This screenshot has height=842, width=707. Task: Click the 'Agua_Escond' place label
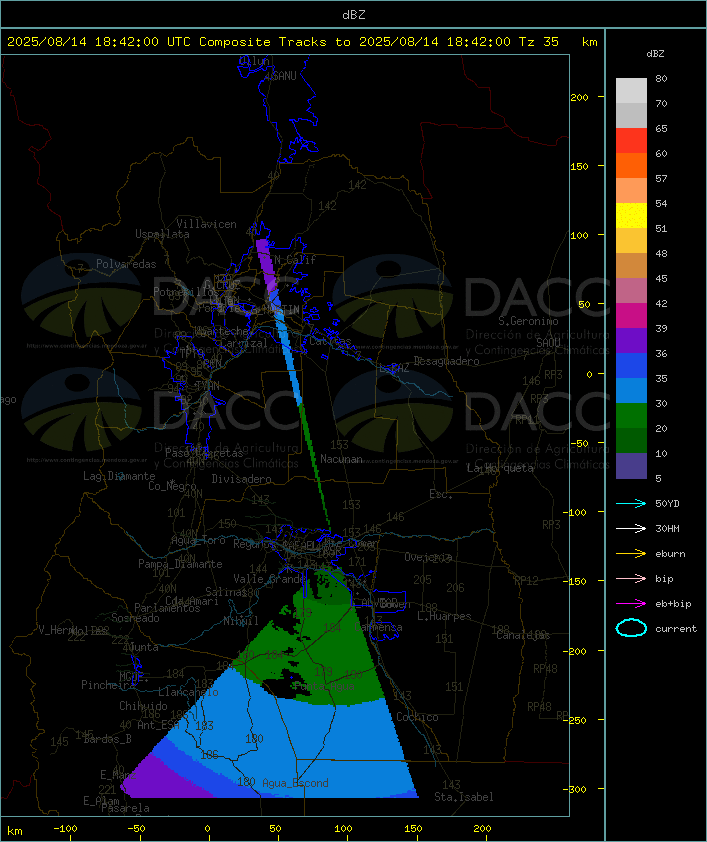click(x=295, y=783)
